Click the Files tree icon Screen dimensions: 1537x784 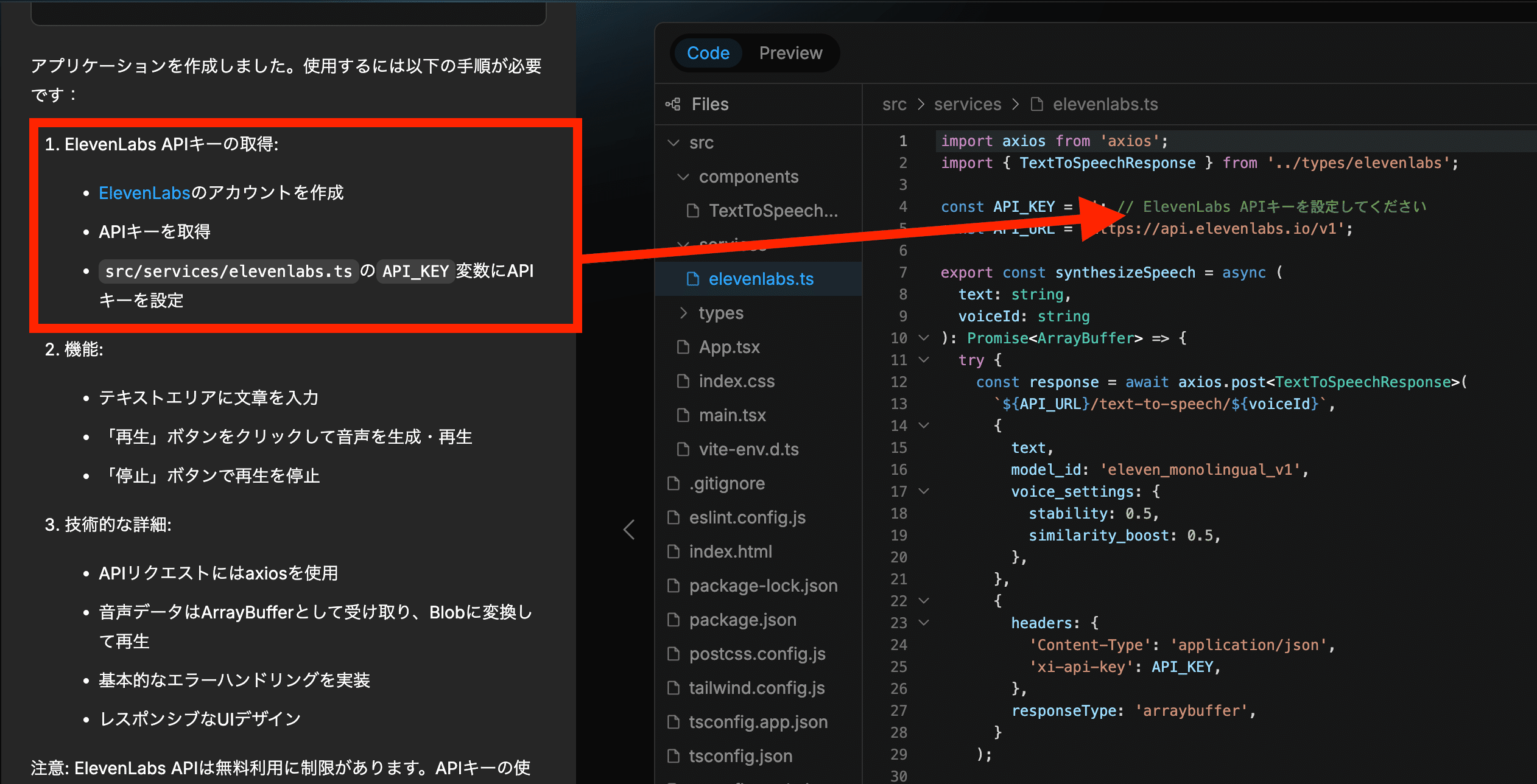[673, 104]
